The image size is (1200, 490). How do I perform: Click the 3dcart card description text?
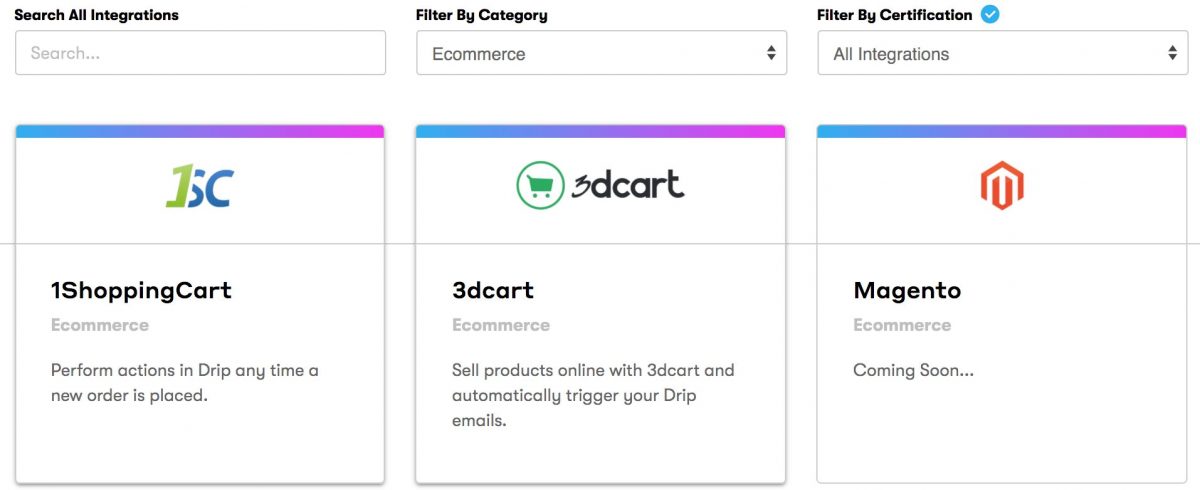tap(593, 395)
